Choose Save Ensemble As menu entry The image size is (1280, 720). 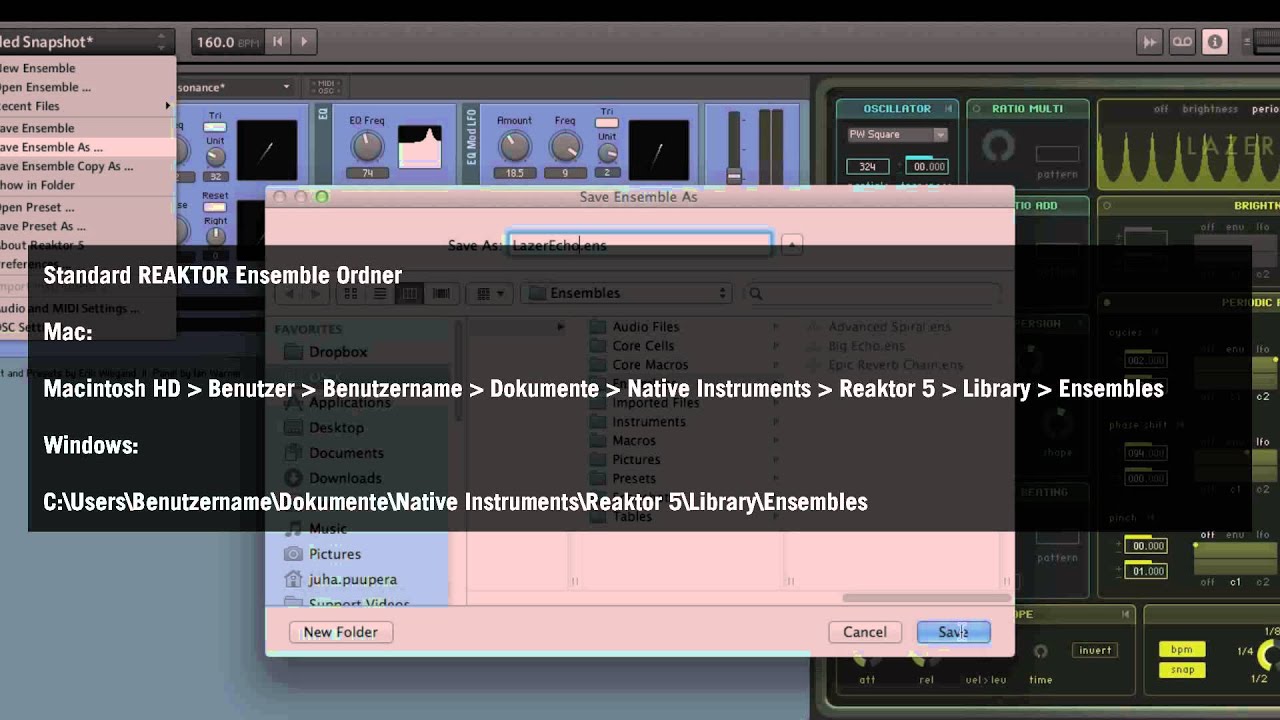(x=87, y=147)
